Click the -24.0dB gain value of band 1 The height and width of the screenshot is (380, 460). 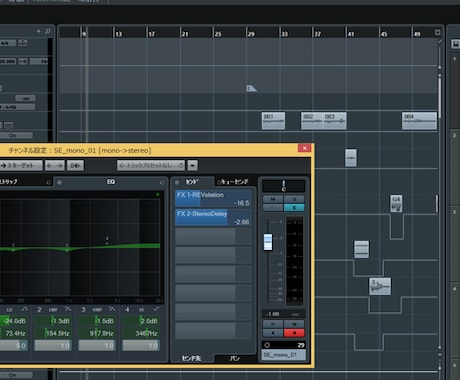click(14, 321)
